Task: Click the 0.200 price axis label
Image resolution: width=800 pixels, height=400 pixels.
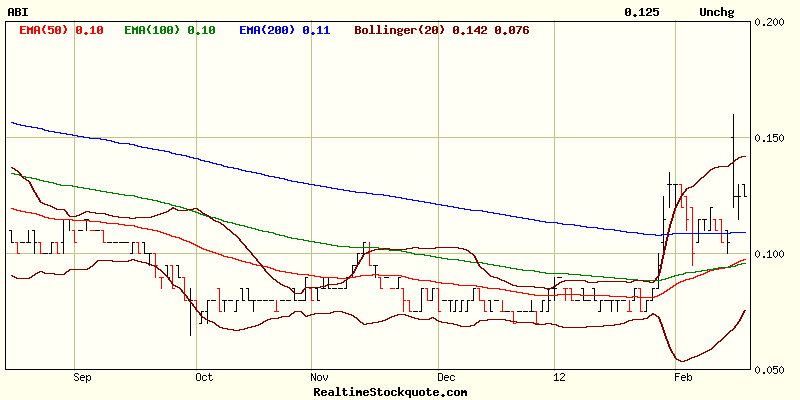Action: [772, 22]
